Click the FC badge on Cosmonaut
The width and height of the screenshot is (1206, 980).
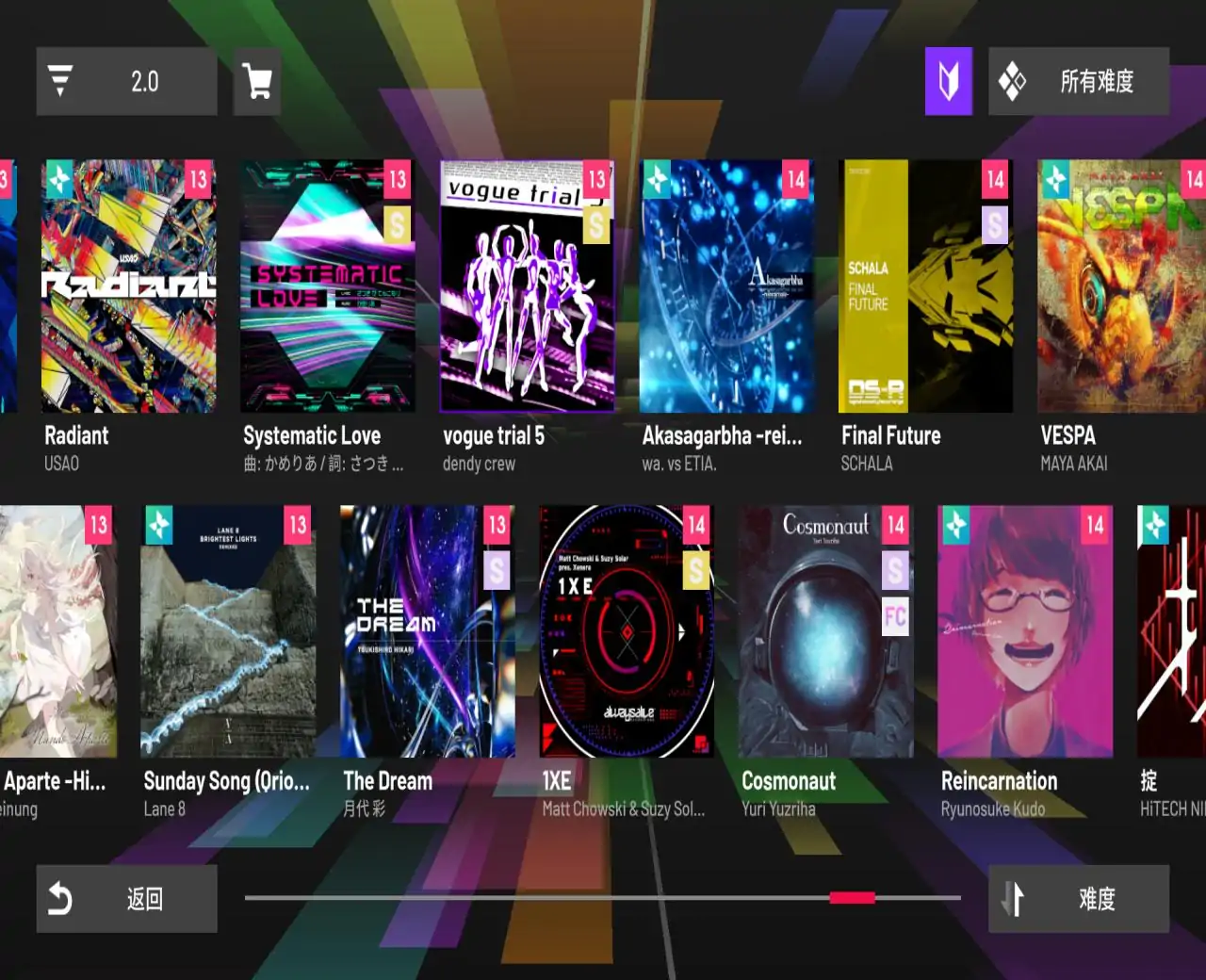point(895,617)
